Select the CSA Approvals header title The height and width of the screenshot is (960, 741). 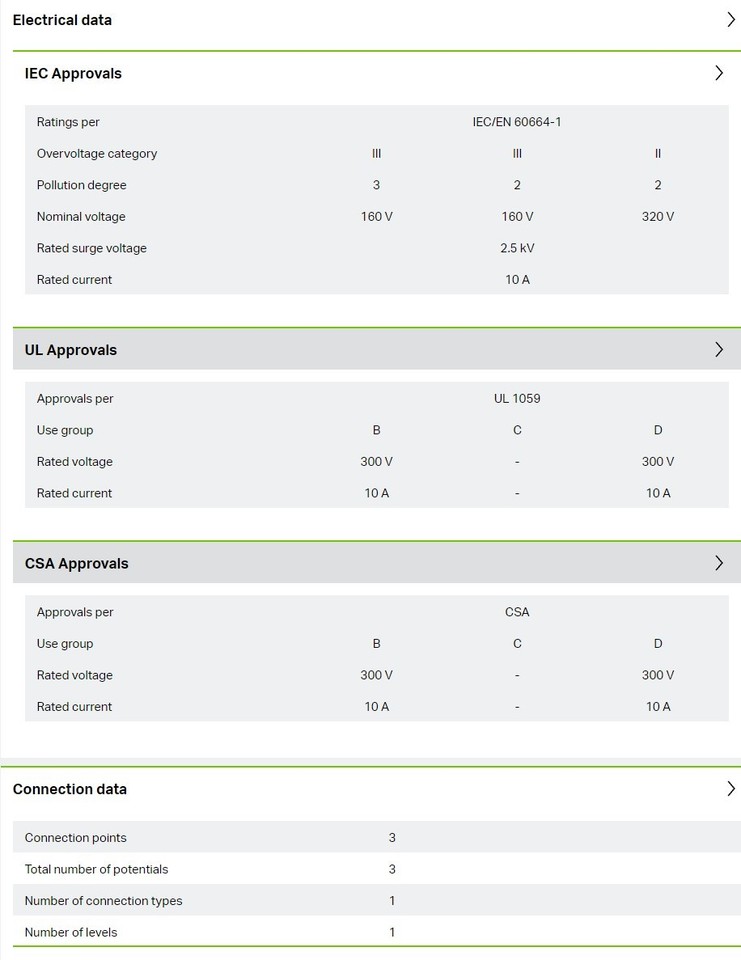(77, 563)
